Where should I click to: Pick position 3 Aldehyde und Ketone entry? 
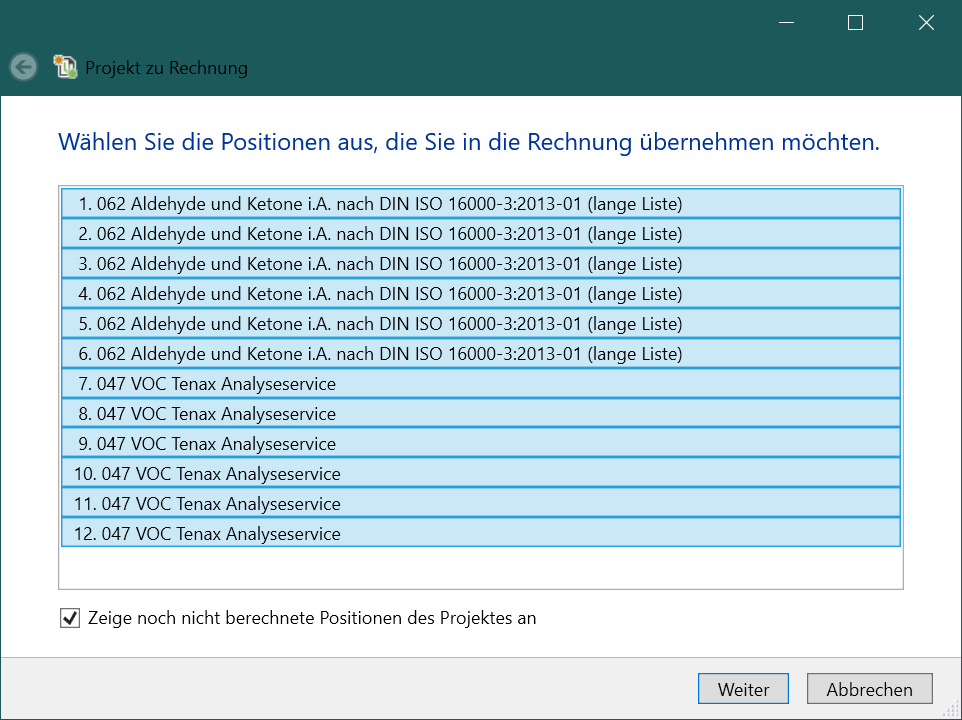[x=481, y=264]
